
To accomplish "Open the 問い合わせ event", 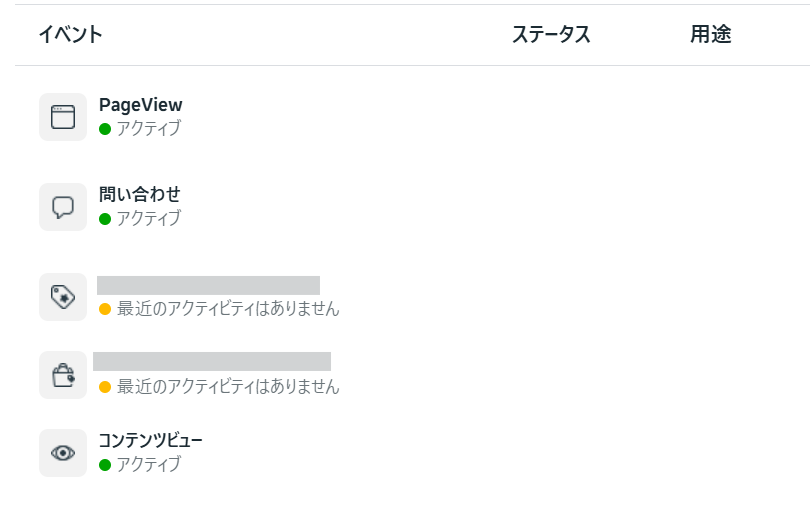I will [140, 195].
